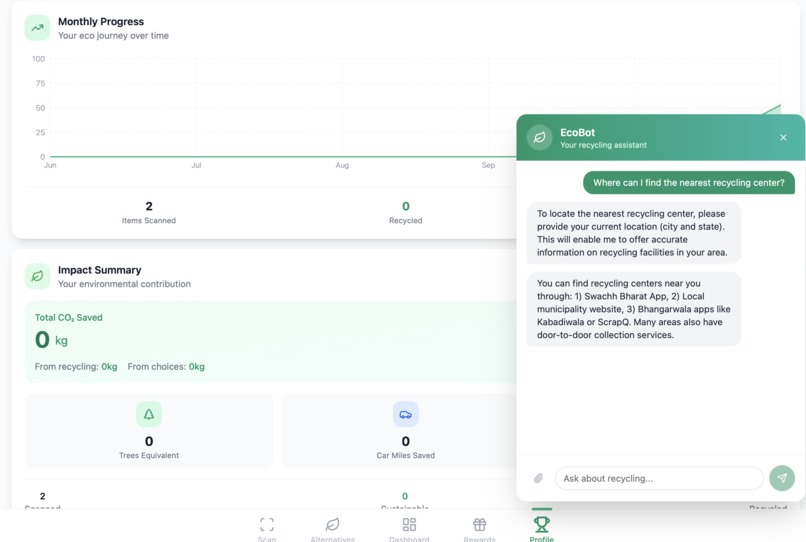Click the Car Miles Saved card

406,431
